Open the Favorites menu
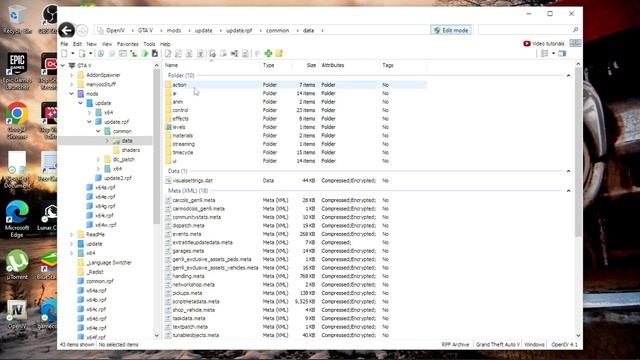This screenshot has height=360, width=640. click(x=128, y=44)
